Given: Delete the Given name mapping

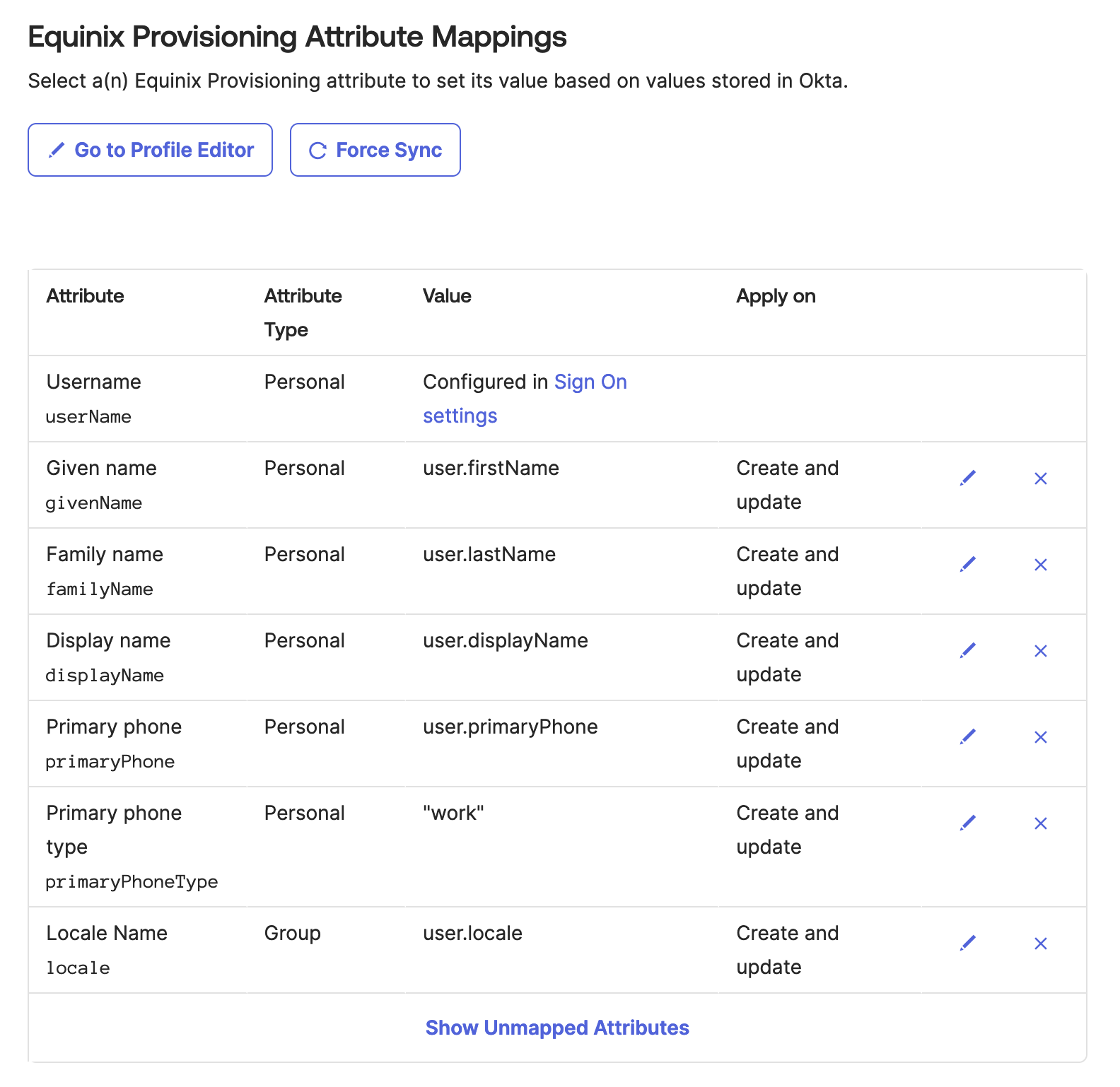Looking at the screenshot, I should click(1041, 478).
